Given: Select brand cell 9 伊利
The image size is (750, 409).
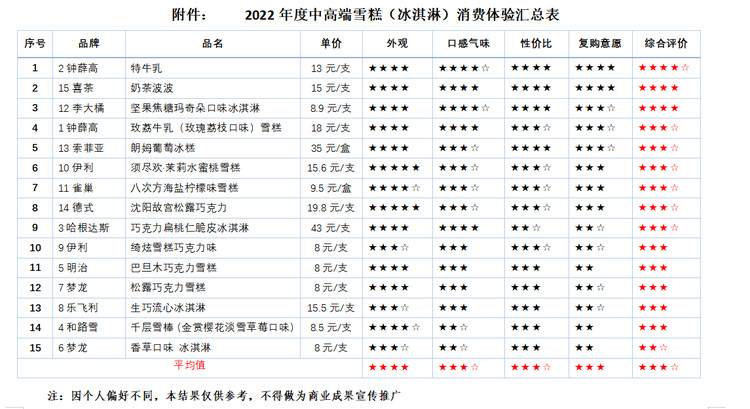Looking at the screenshot, I should click(x=73, y=248).
